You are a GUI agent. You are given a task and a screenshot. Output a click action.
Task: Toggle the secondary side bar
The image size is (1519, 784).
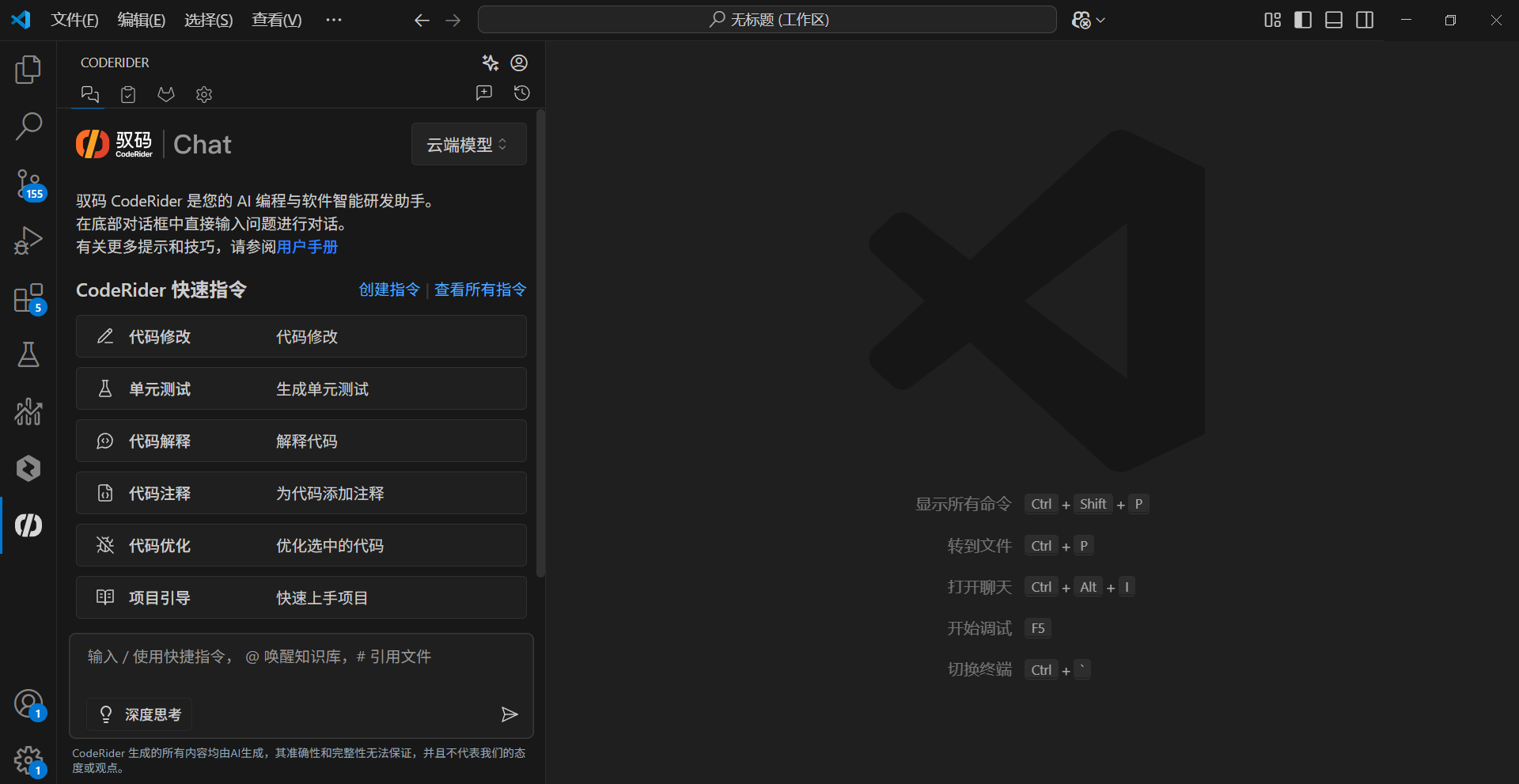pyautogui.click(x=1365, y=20)
